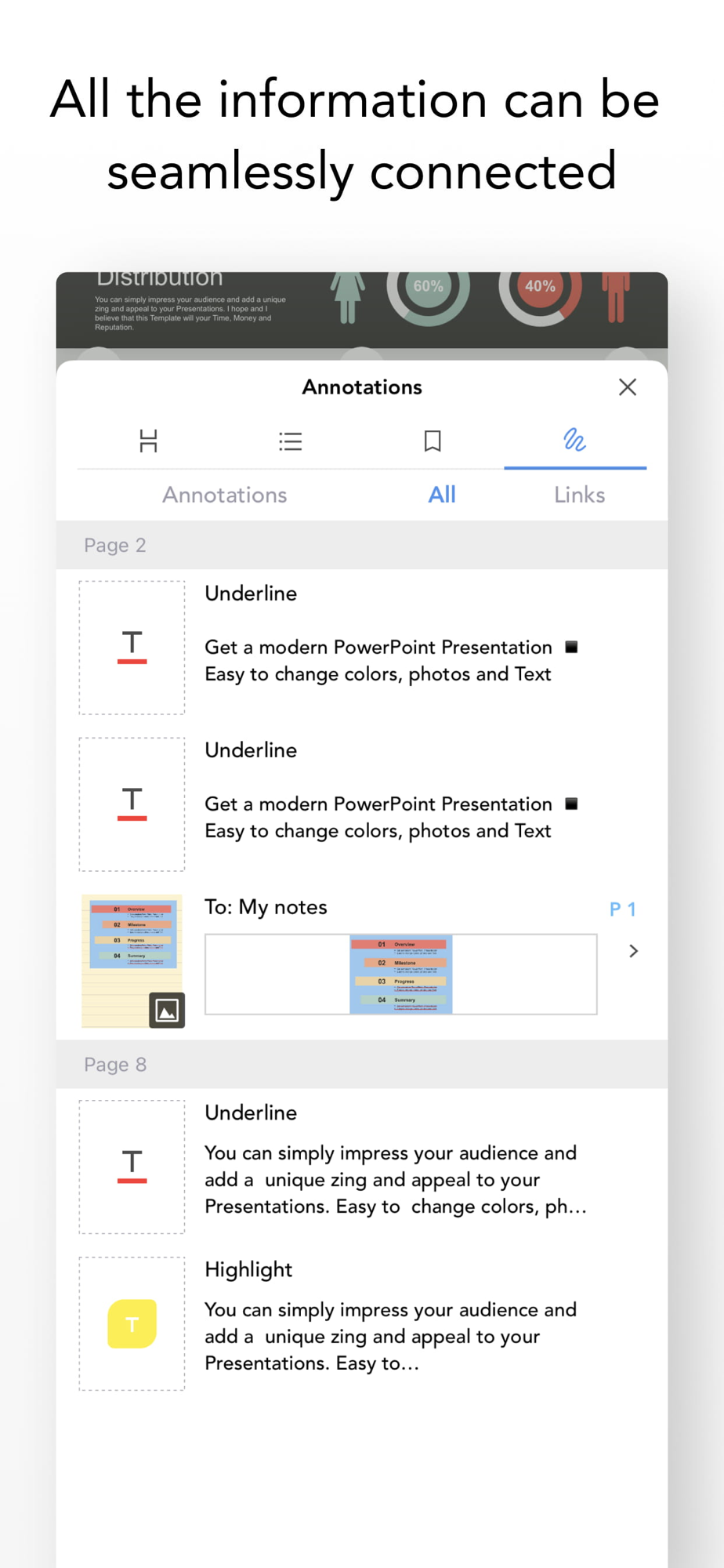724x1568 pixels.
Task: Click 'To: My notes' label
Action: 266,907
